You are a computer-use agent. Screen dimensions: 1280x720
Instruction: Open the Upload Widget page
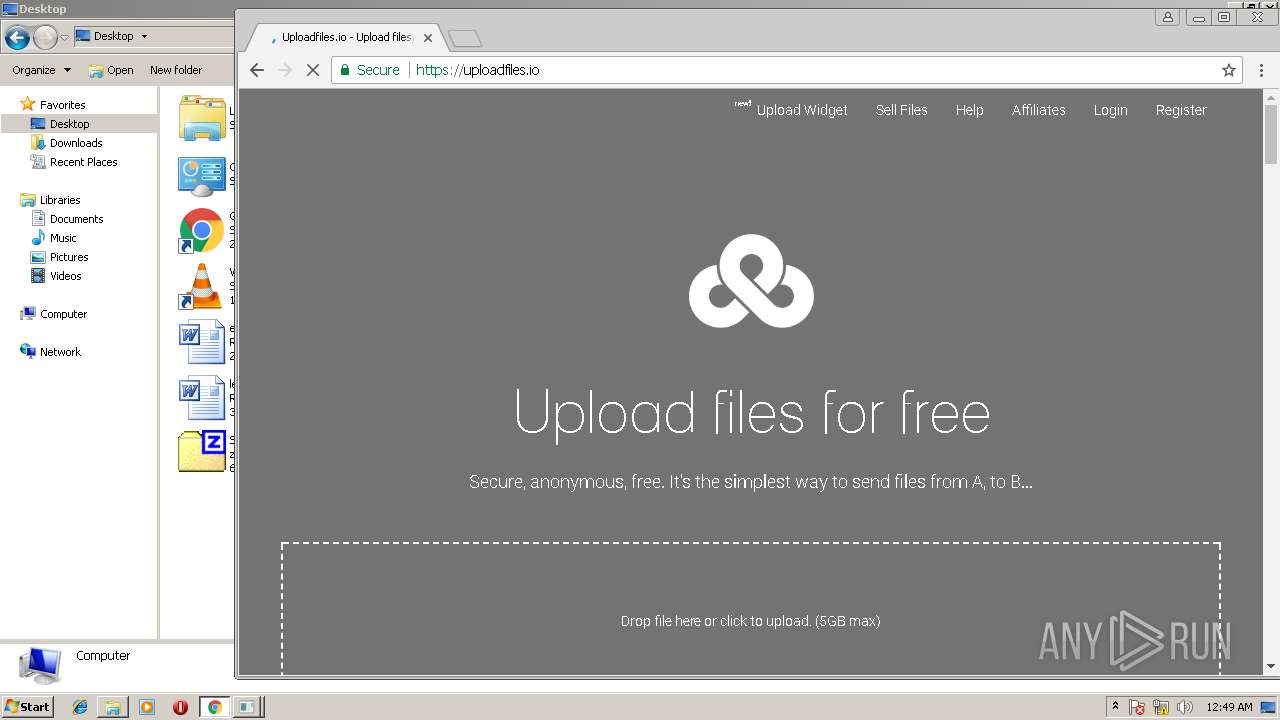pyautogui.click(x=802, y=110)
